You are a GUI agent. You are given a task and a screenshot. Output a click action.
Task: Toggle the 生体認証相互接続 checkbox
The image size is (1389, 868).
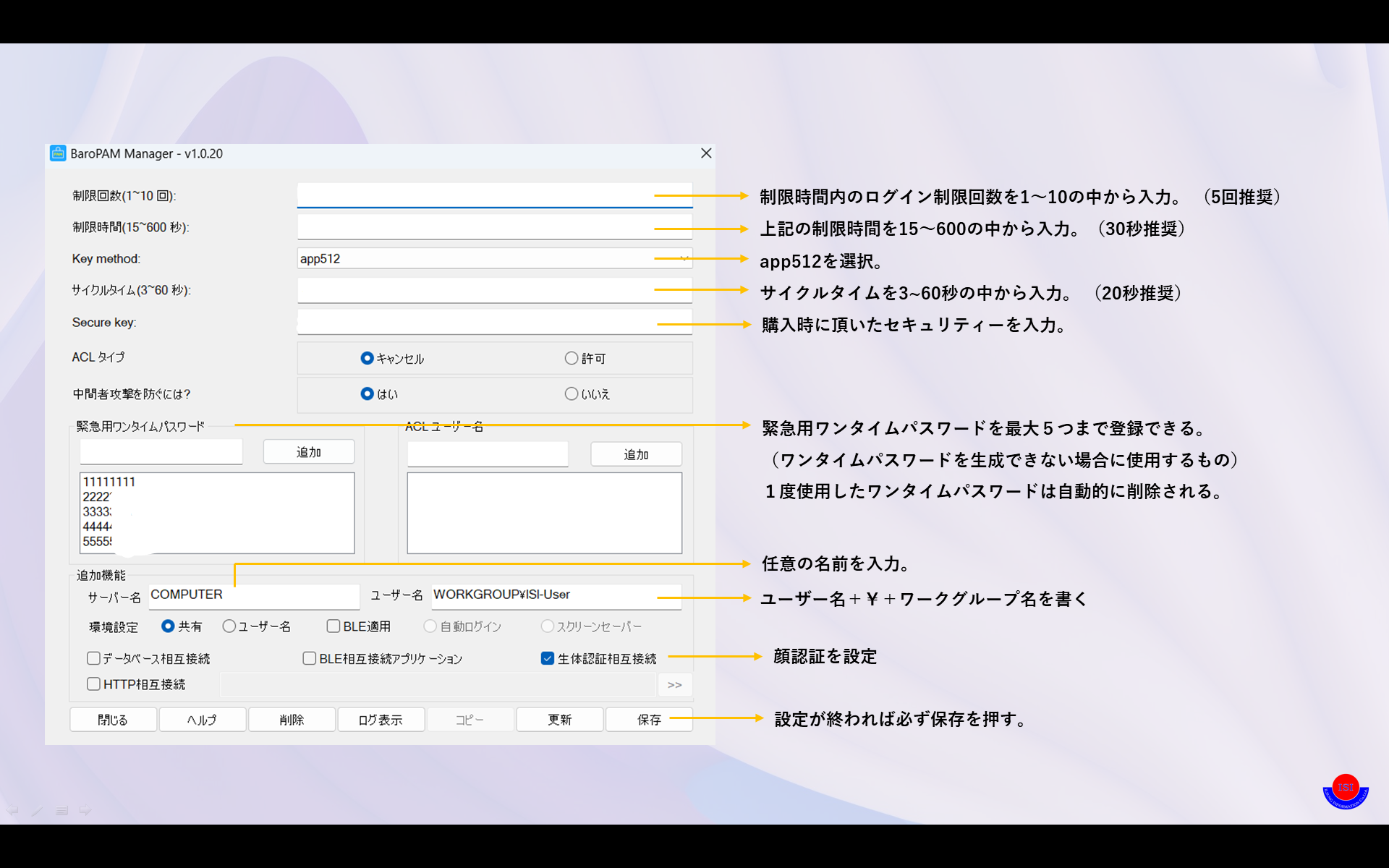click(548, 658)
